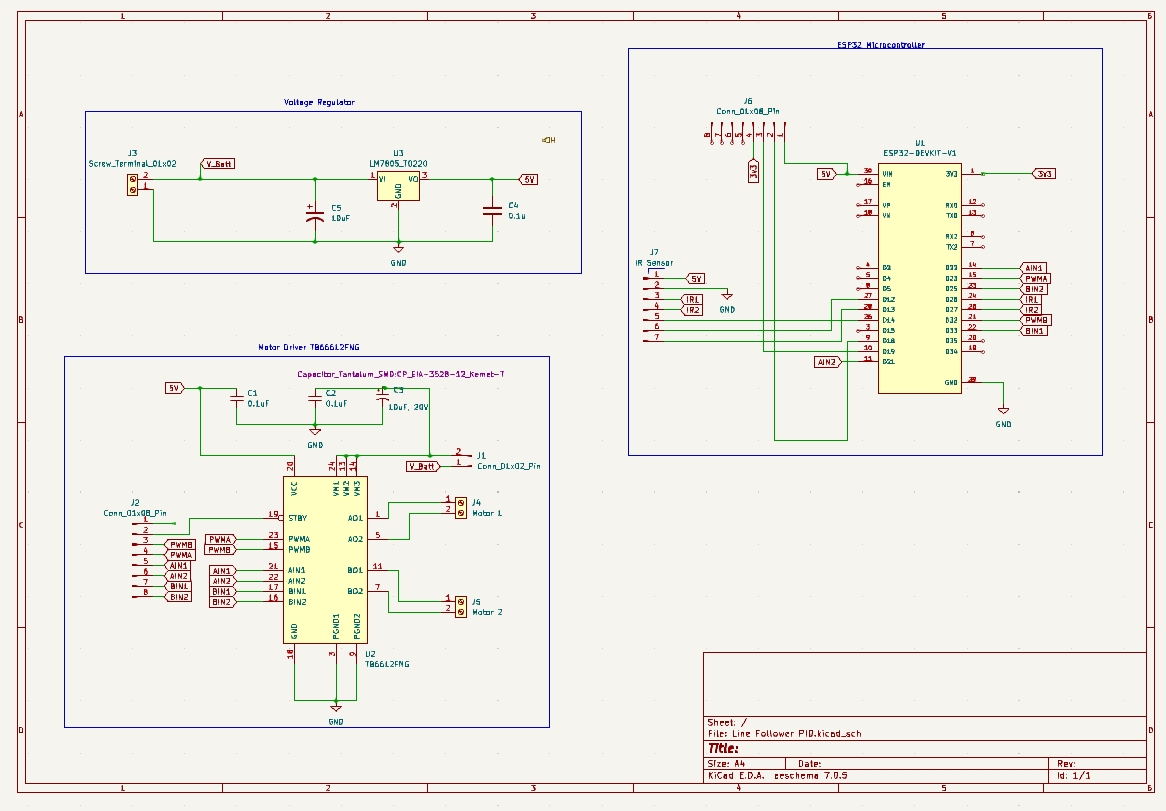The height and width of the screenshot is (811, 1166).
Task: Click the tantalum capacitor C3 symbol
Action: point(385,398)
